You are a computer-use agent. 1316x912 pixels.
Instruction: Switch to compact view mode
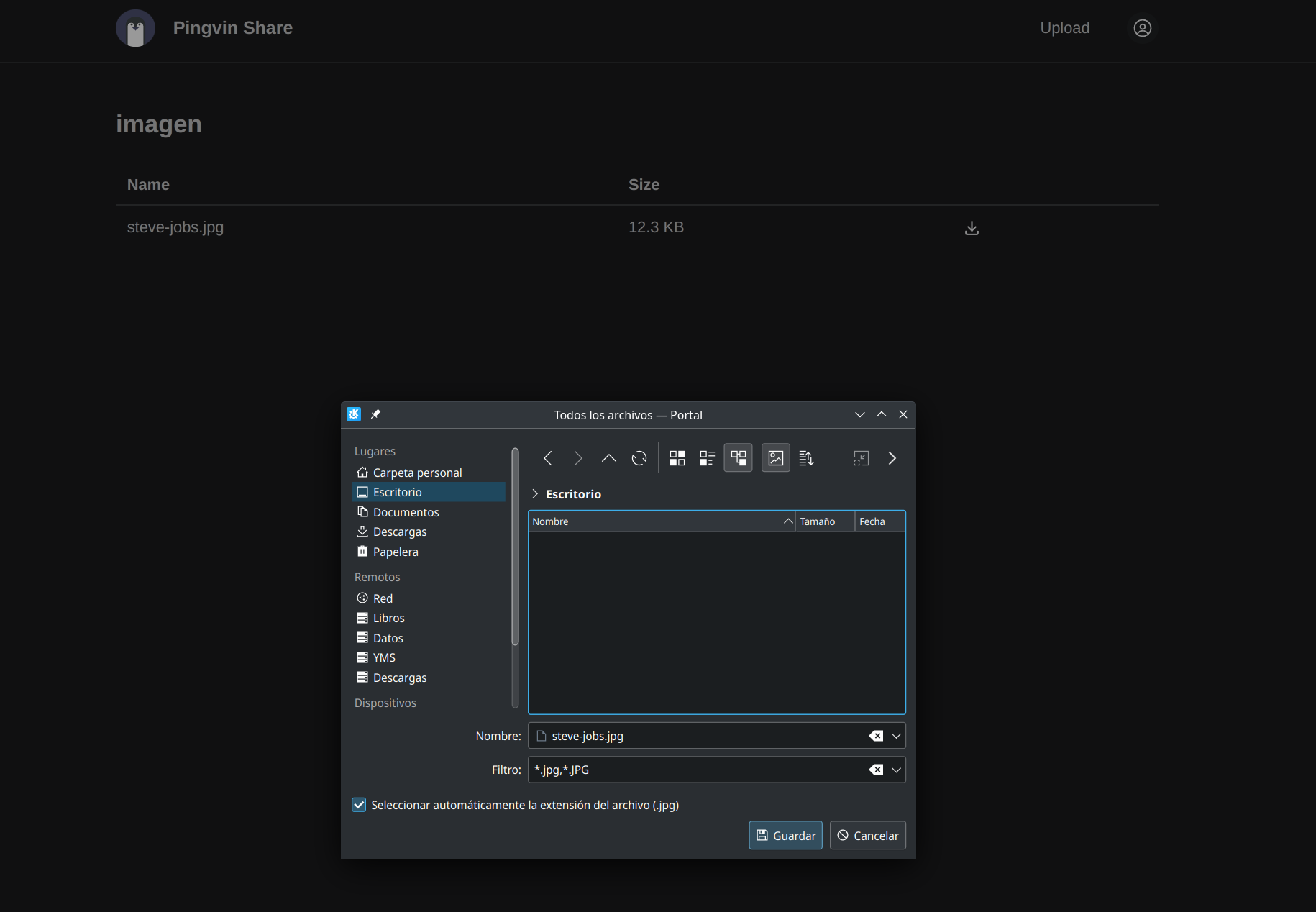tap(707, 458)
